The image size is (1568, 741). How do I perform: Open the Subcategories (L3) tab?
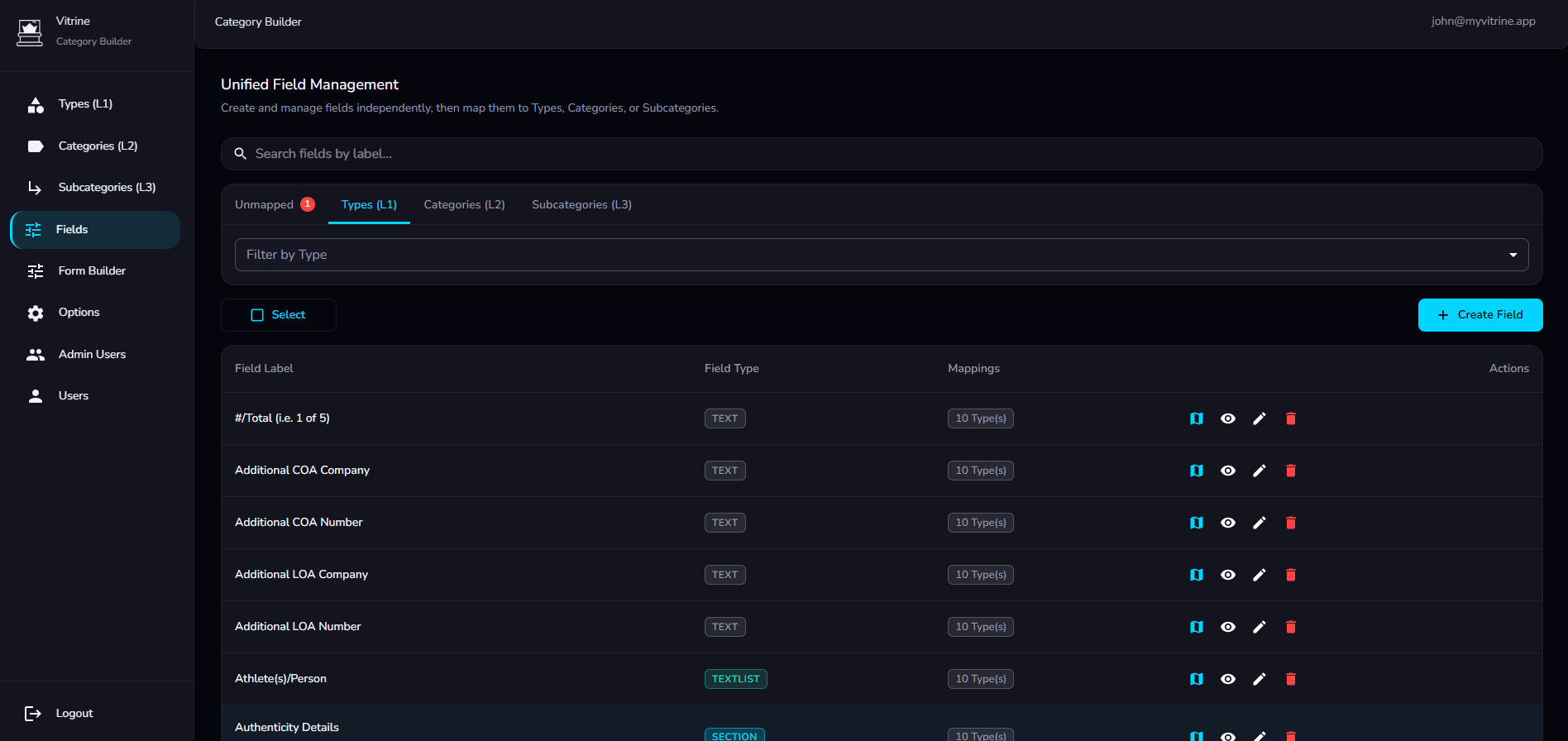coord(581,204)
